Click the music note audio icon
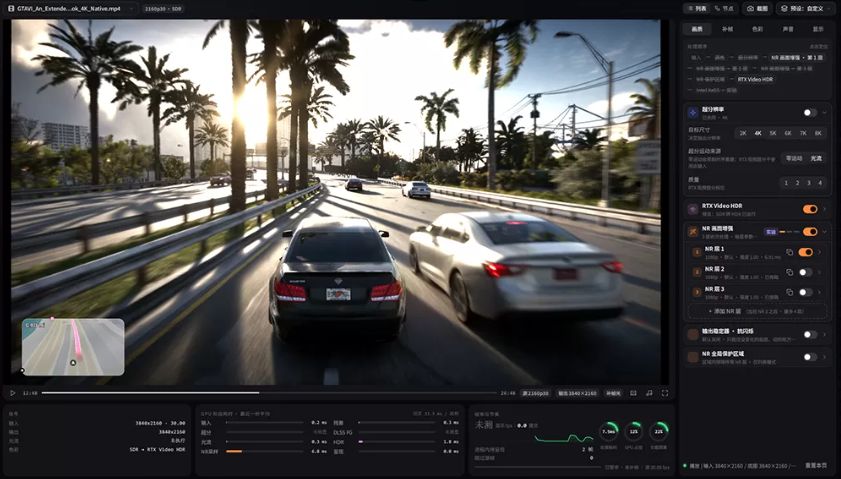This screenshot has width=841, height=479. coord(649,393)
